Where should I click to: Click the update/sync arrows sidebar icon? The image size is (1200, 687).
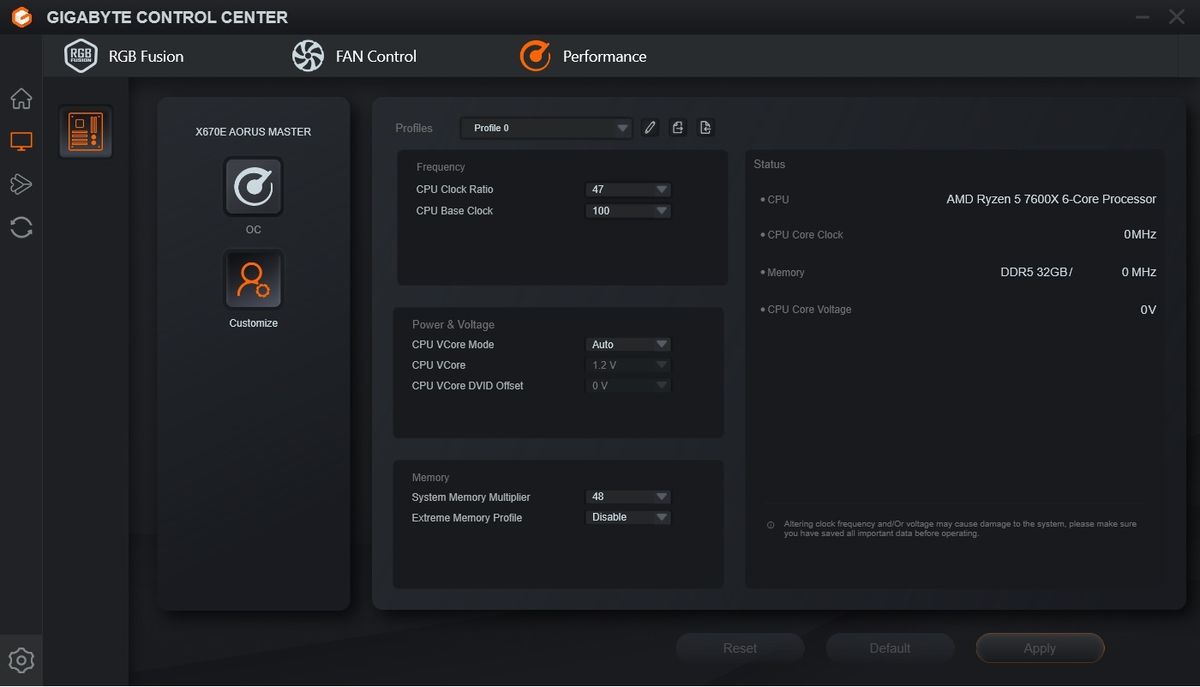point(21,226)
